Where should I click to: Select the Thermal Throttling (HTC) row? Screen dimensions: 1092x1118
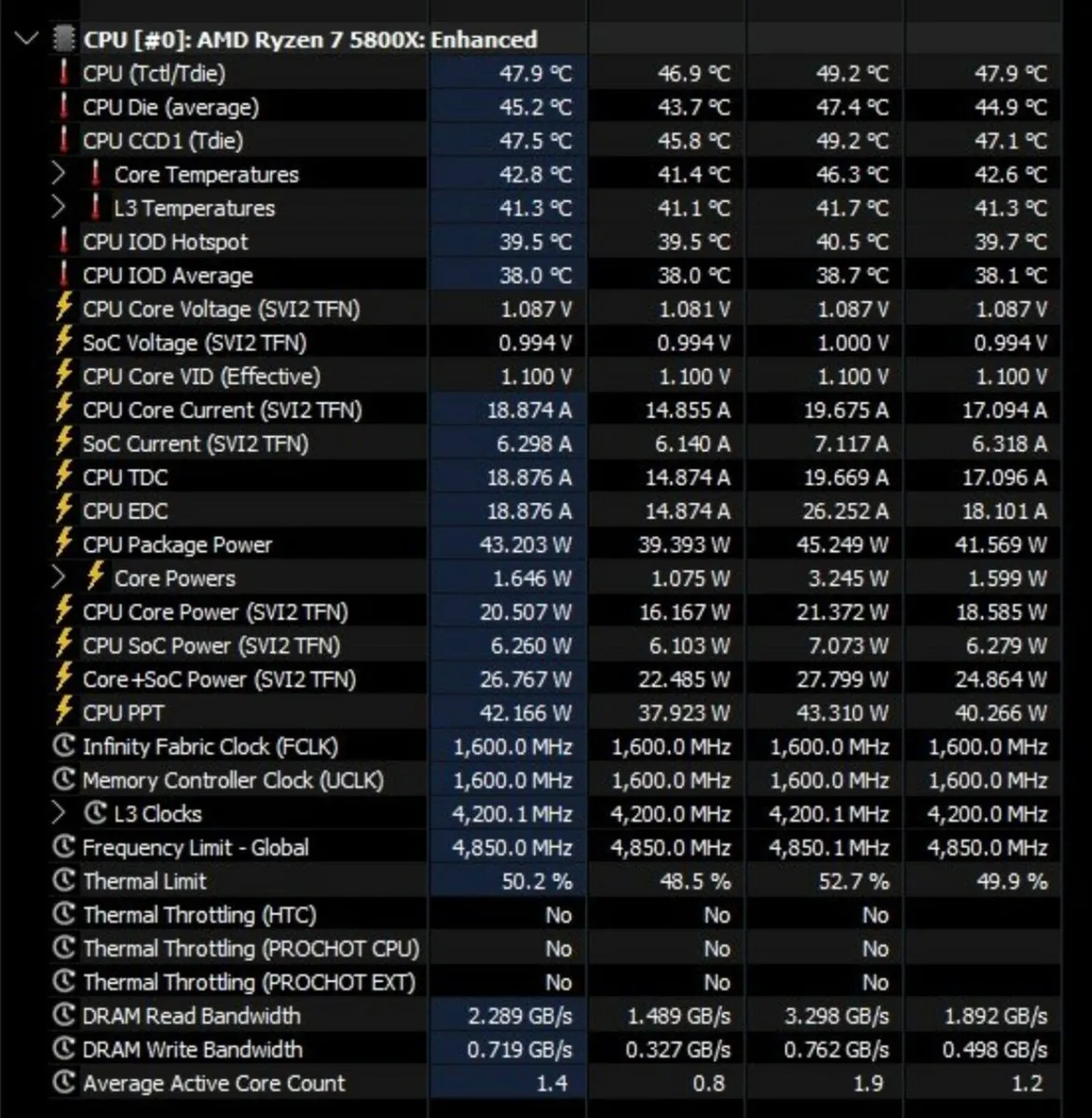point(198,915)
